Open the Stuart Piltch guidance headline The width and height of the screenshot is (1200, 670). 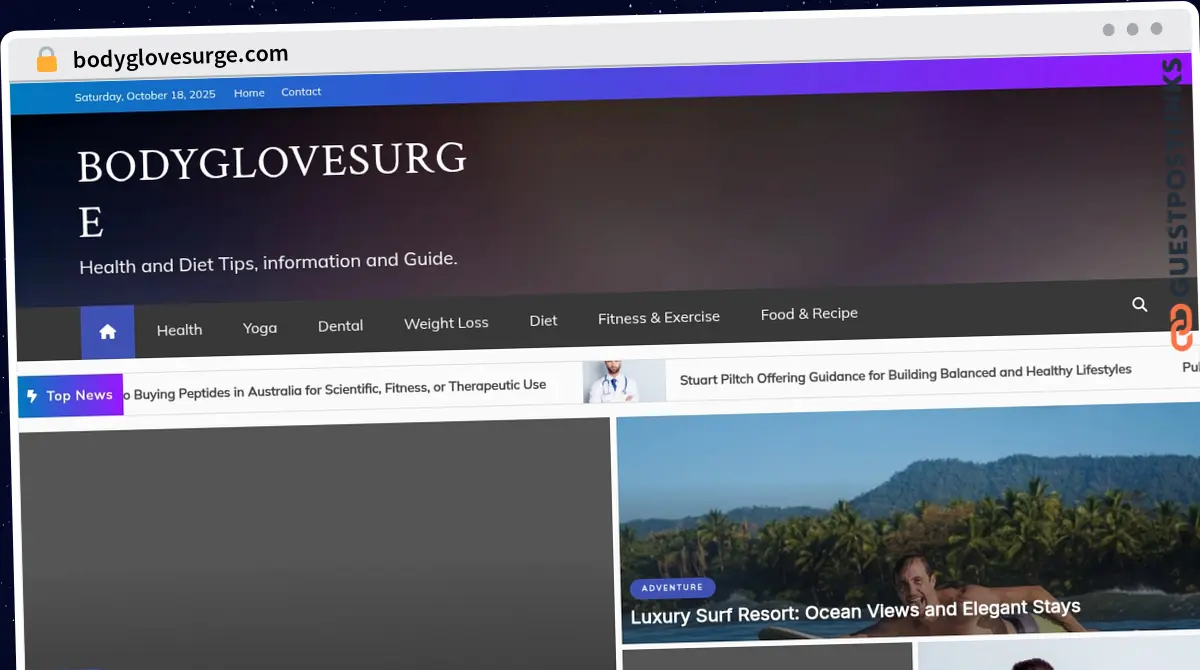pyautogui.click(x=905, y=372)
